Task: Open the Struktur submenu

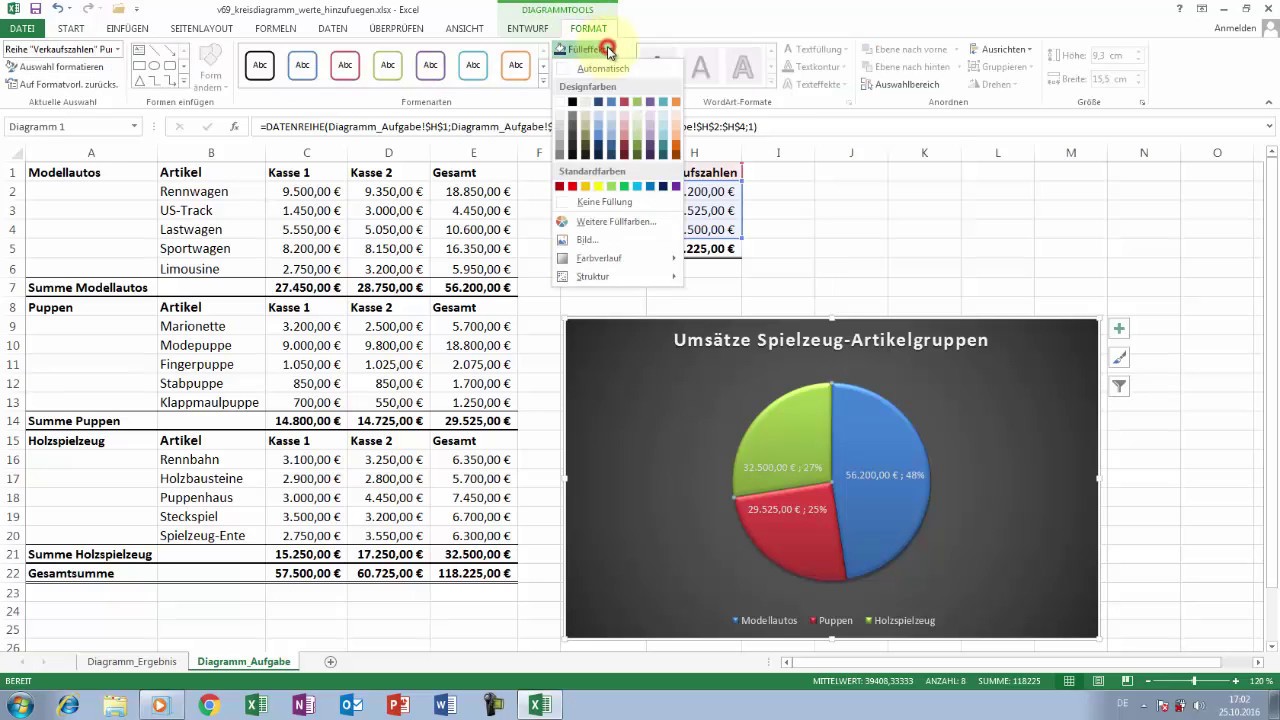Action: click(616, 276)
